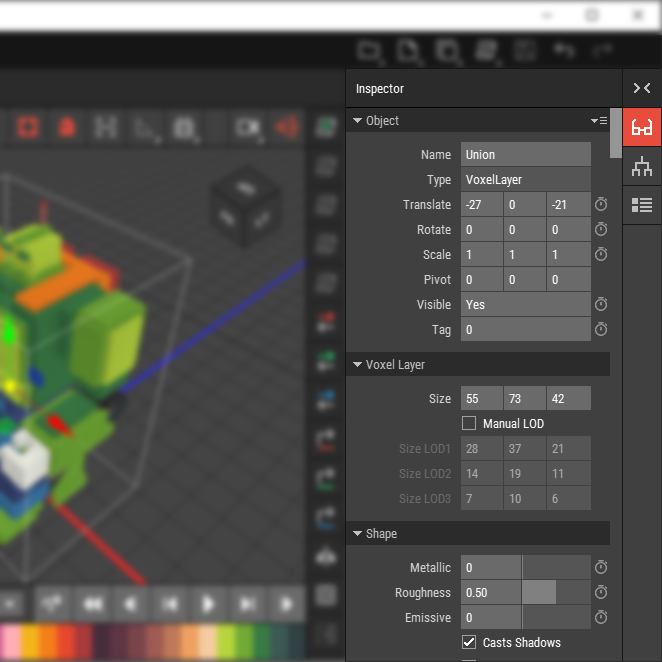Click the stopwatch icon beside Roughness
662x662 pixels.
pyautogui.click(x=601, y=593)
